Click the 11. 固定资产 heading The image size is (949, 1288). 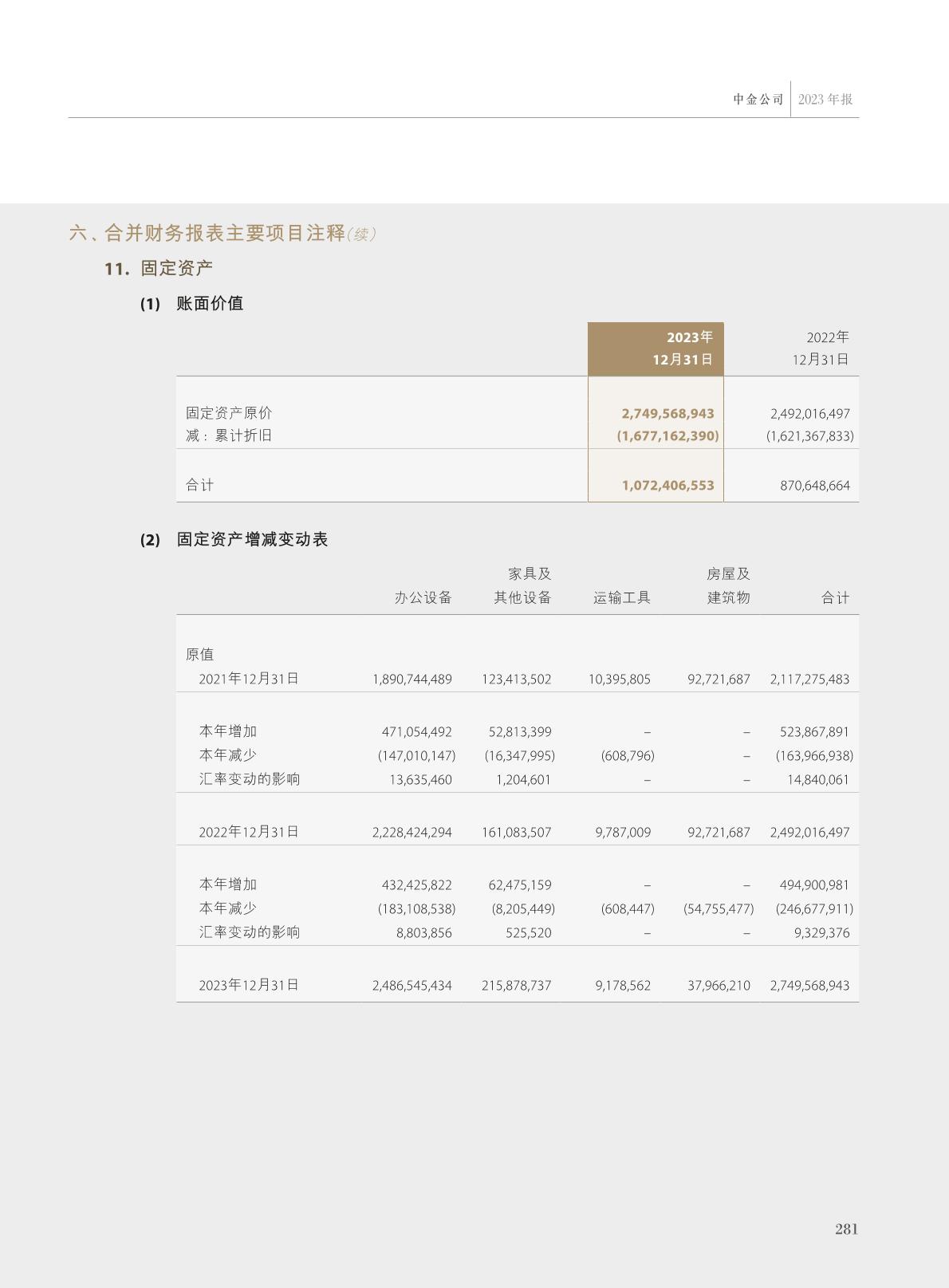click(159, 269)
